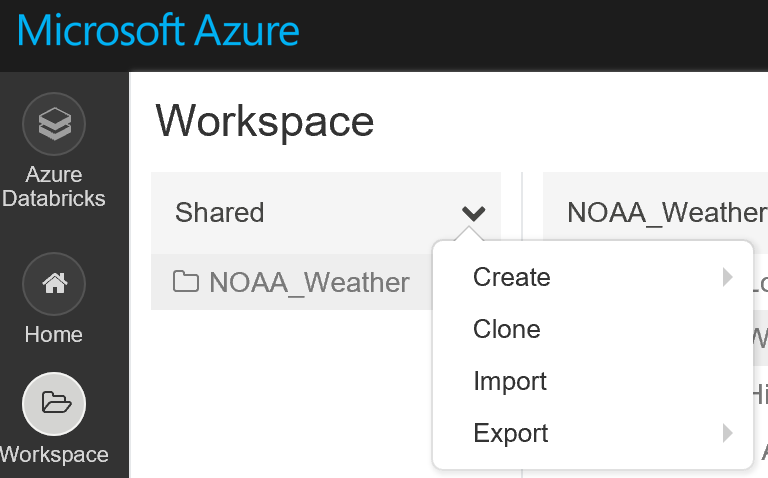Screen dimensions: 768x478
Task: Choose Import from the context menu
Action: [x=510, y=381]
